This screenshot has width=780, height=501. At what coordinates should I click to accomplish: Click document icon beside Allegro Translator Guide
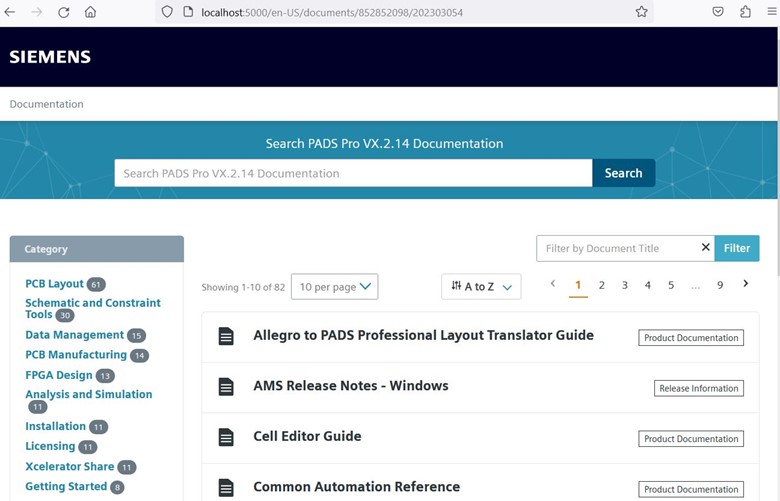[x=226, y=336]
